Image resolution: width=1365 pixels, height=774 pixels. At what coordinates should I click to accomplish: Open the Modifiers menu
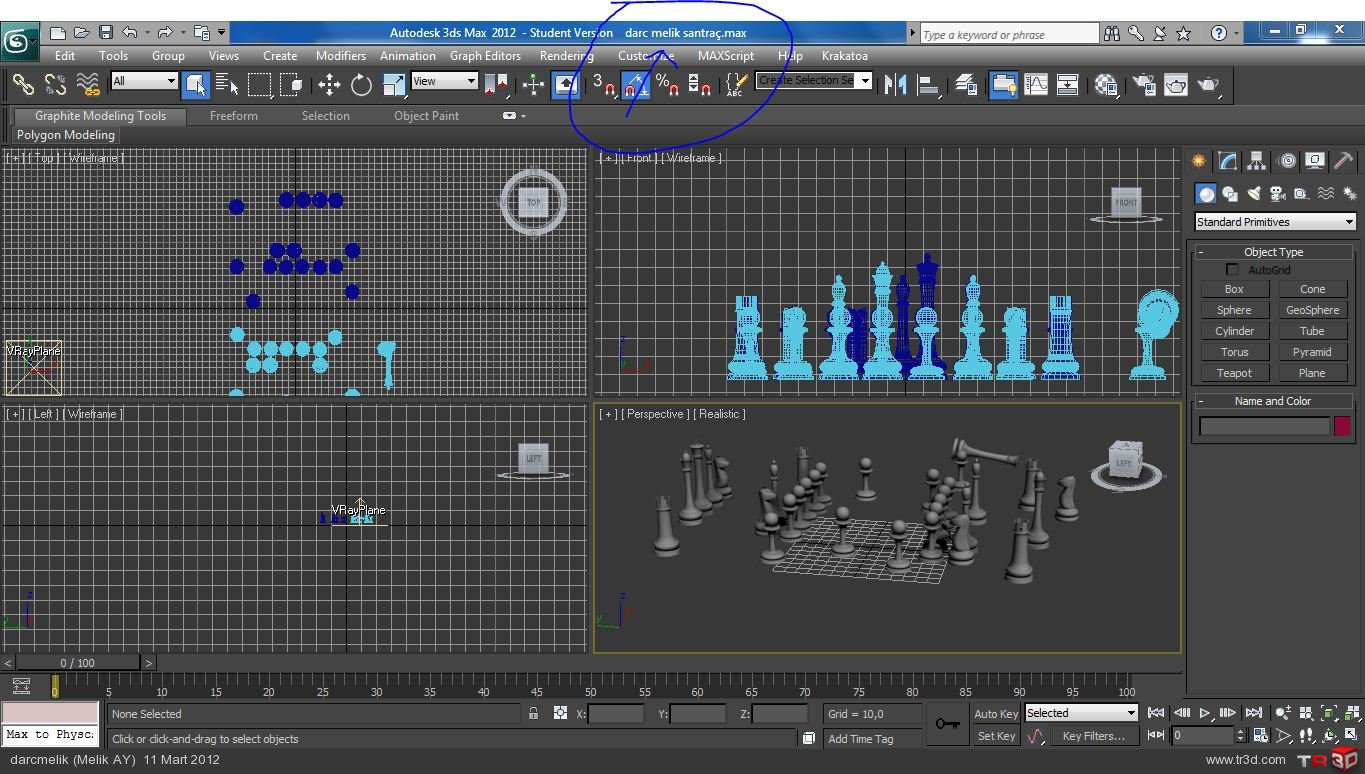tap(340, 56)
